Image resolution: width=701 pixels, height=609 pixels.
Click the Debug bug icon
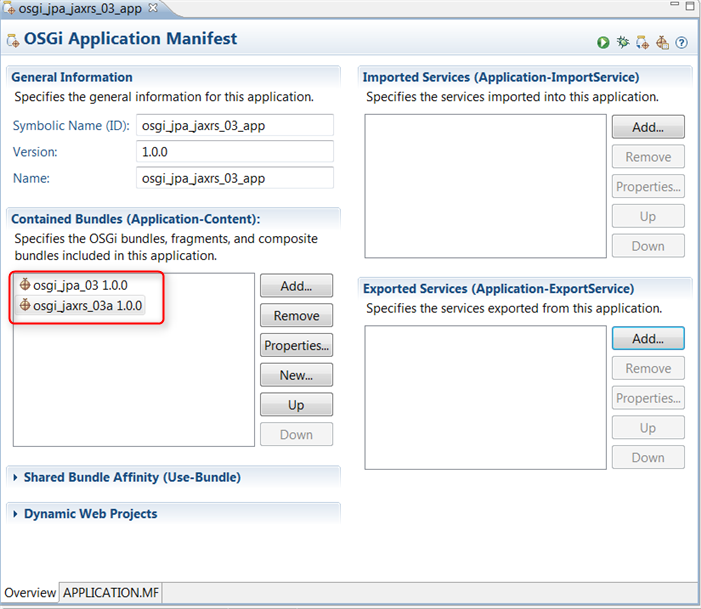(x=623, y=43)
